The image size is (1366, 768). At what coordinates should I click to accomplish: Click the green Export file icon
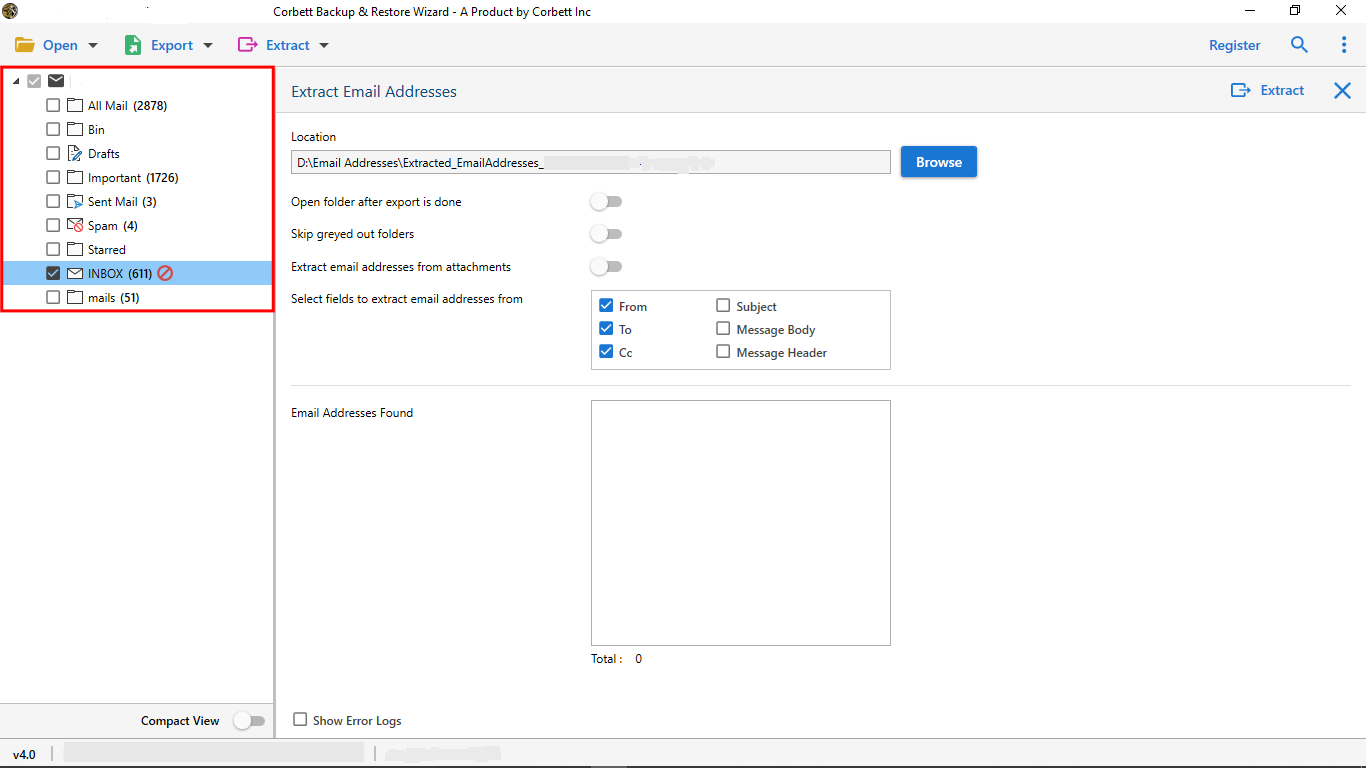click(133, 45)
